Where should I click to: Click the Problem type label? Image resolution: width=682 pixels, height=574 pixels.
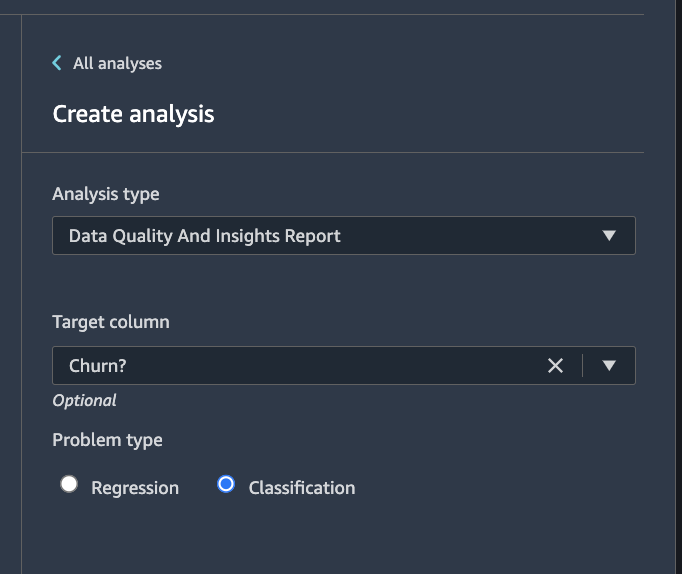pos(107,440)
